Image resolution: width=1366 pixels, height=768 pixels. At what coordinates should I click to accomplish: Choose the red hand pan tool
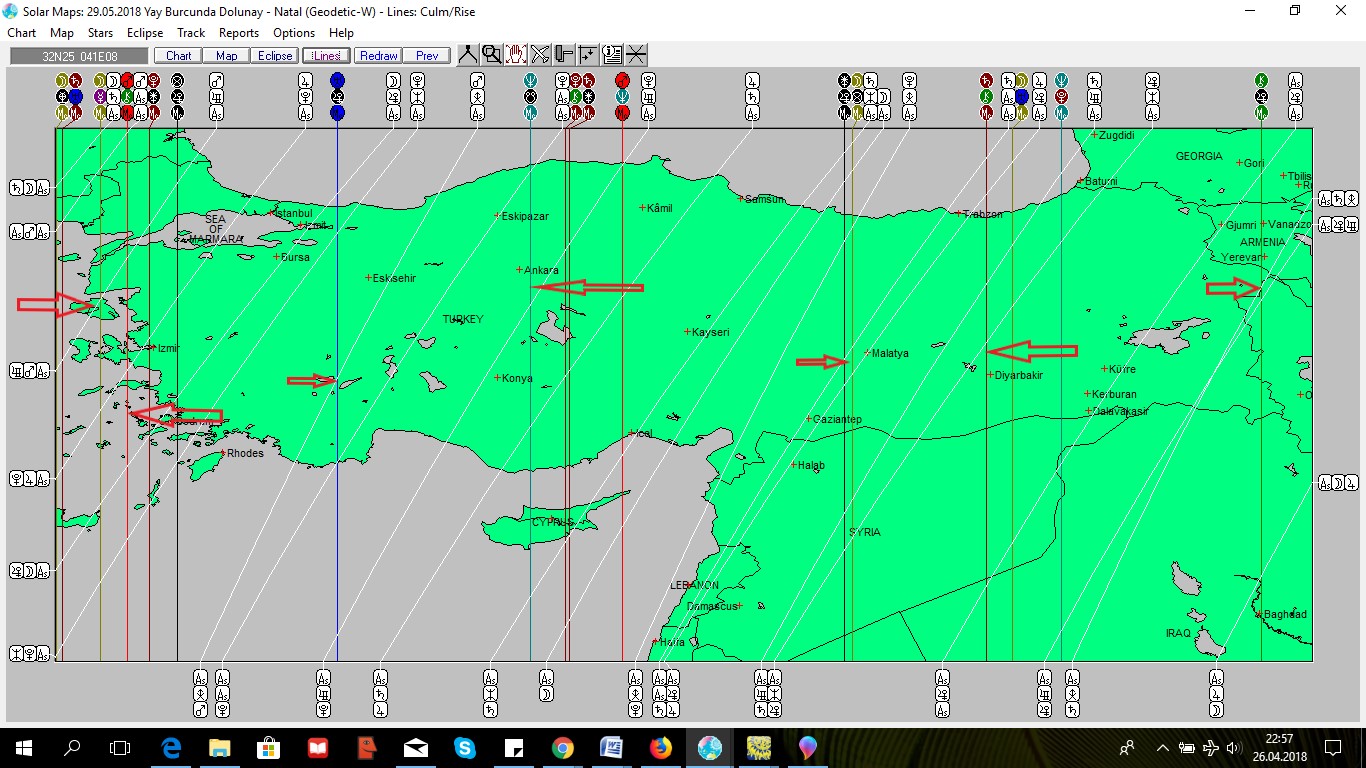coord(516,55)
